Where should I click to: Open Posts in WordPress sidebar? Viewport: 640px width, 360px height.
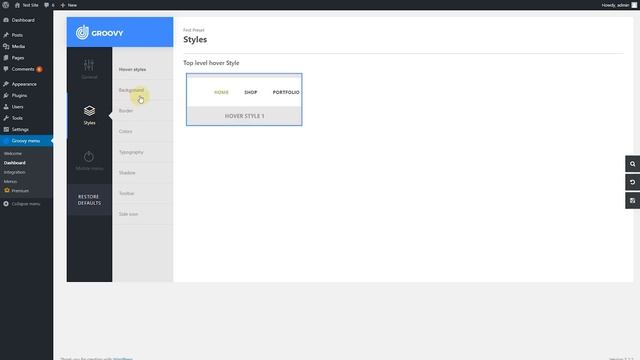coord(26,35)
